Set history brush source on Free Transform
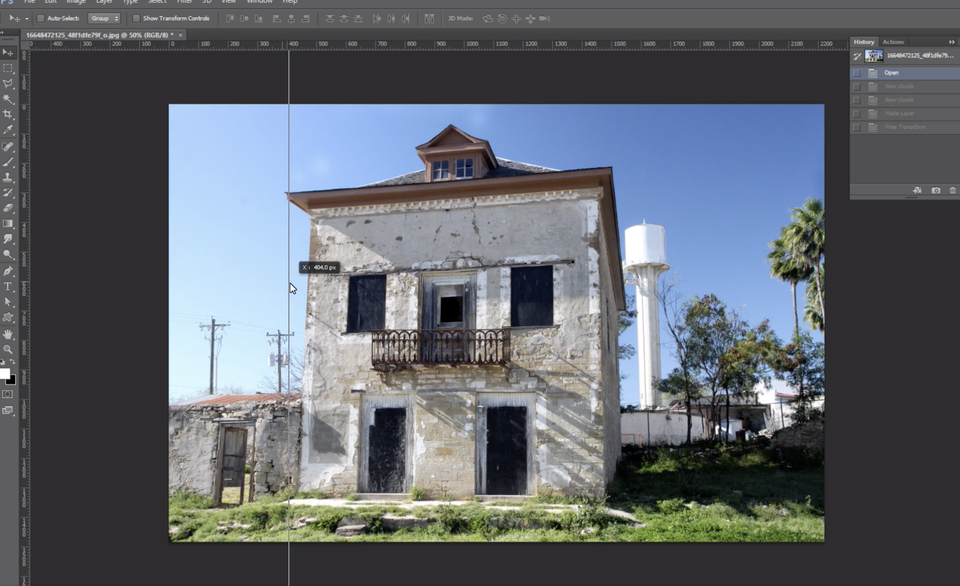 tap(857, 127)
